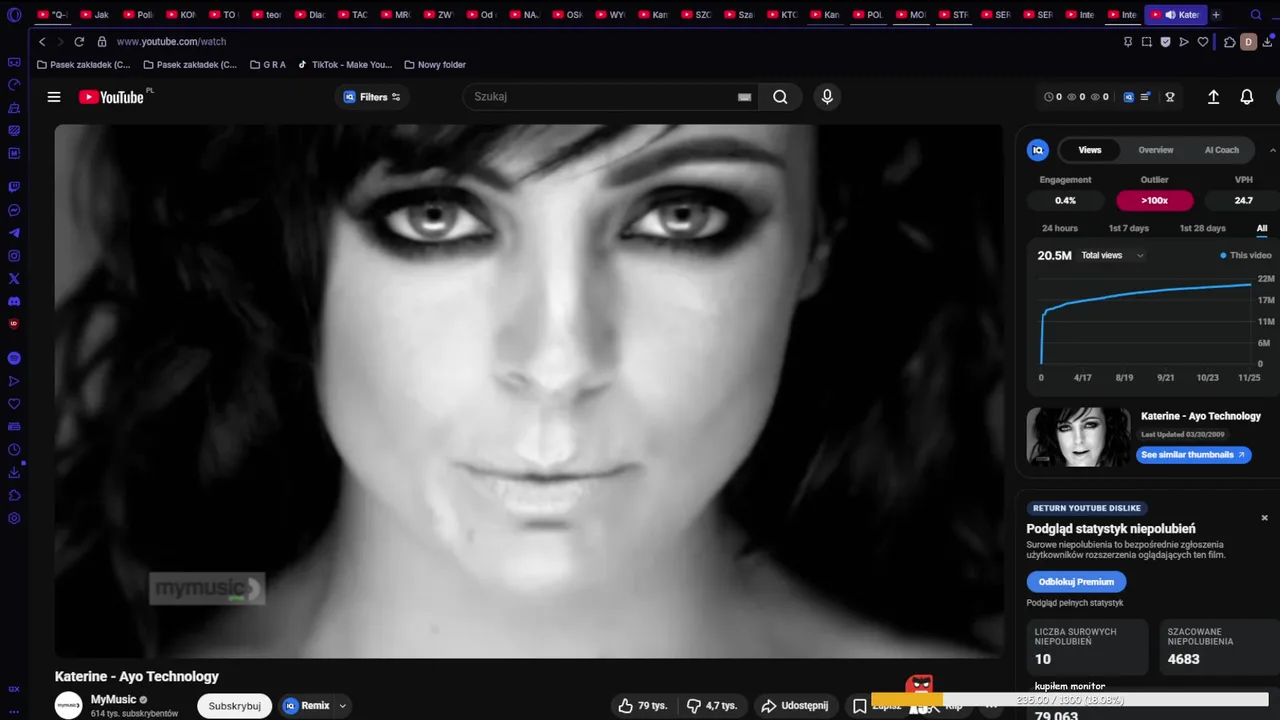The width and height of the screenshot is (1280, 720).
Task: Click the Odblokuj Premium button
Action: 1076,581
